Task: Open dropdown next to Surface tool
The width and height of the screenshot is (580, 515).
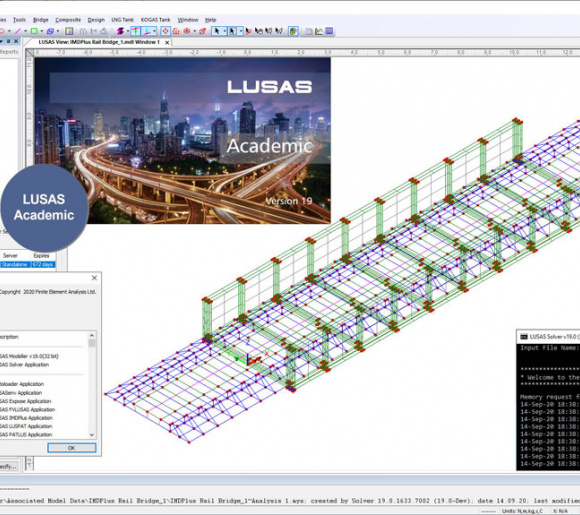Action: pyautogui.click(x=41, y=31)
